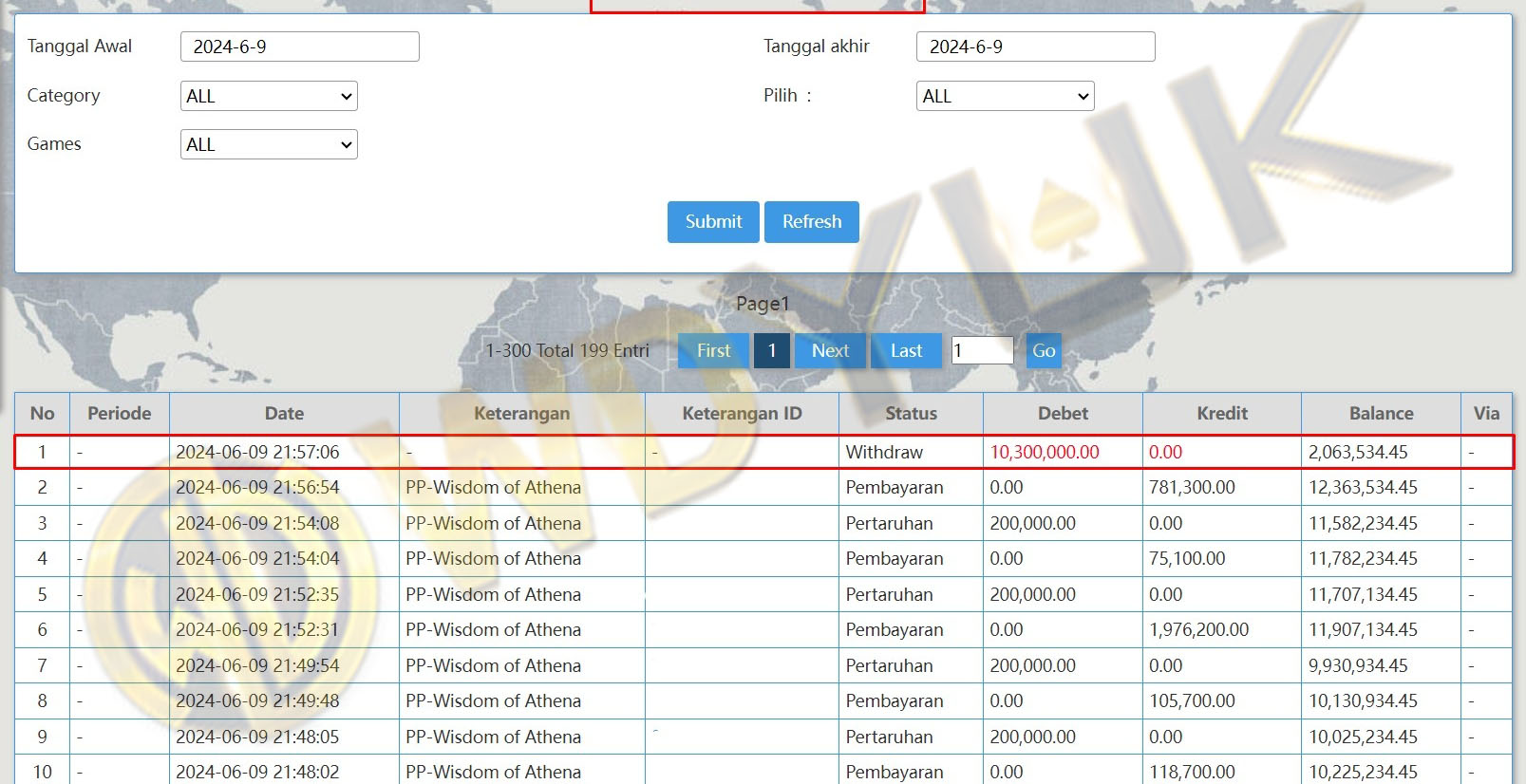Click the Via column header
The image size is (1526, 784).
[x=1486, y=414]
